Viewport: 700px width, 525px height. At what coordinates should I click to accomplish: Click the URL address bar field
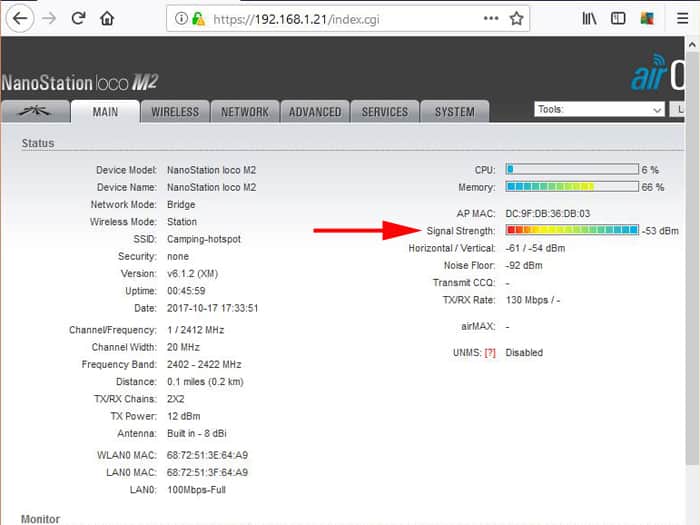pos(348,19)
